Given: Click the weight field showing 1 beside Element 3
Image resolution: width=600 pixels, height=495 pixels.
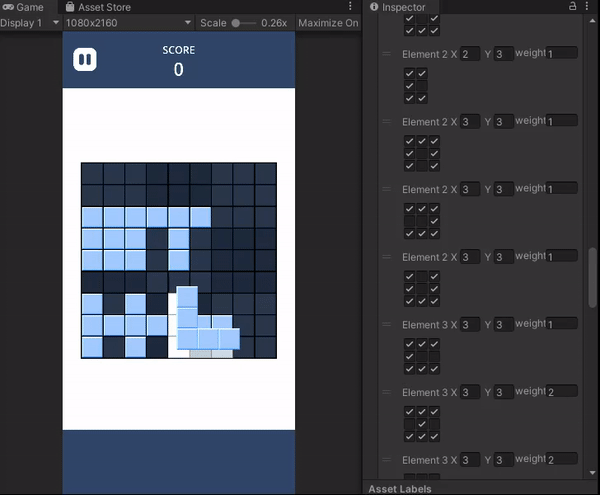Looking at the screenshot, I should 562,323.
